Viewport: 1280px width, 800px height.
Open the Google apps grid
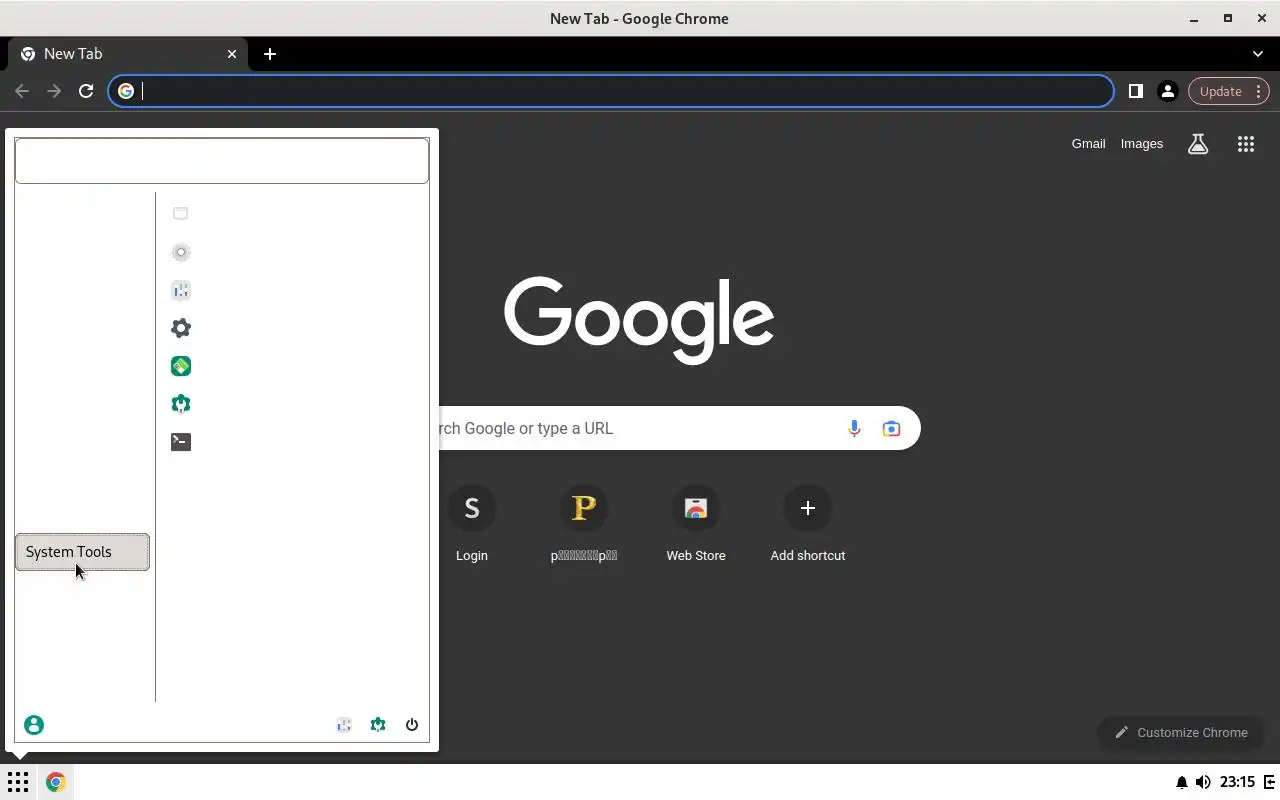(1245, 144)
